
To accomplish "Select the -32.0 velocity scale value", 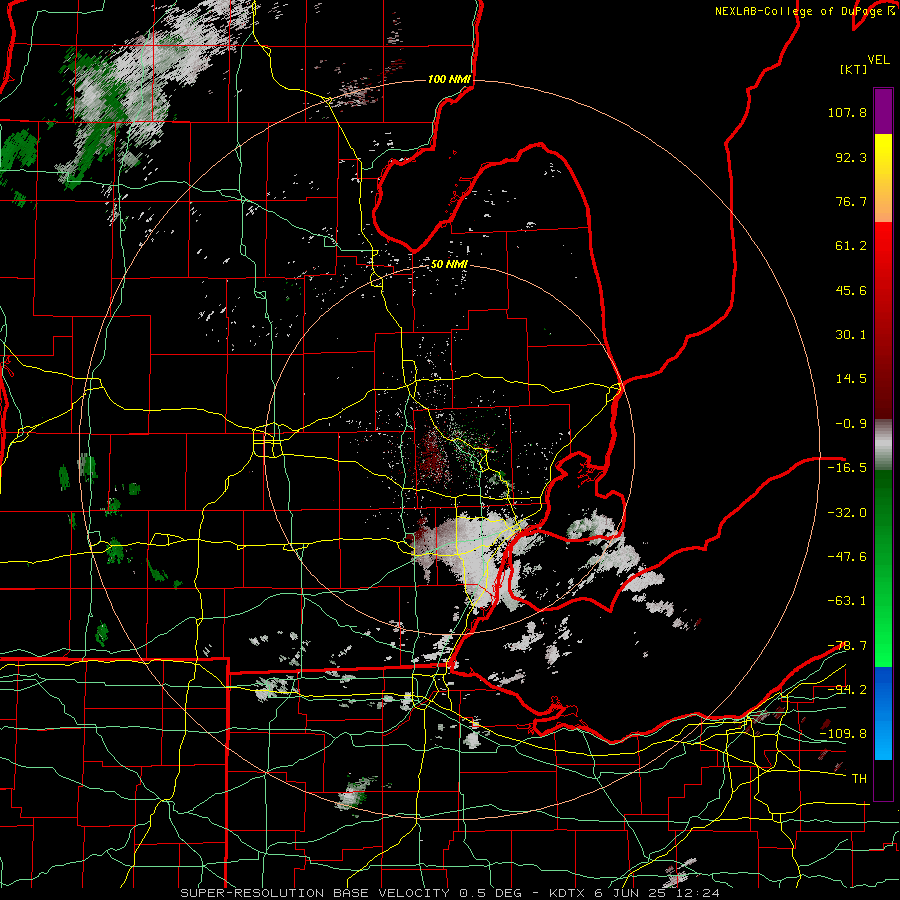I will pyautogui.click(x=847, y=513).
